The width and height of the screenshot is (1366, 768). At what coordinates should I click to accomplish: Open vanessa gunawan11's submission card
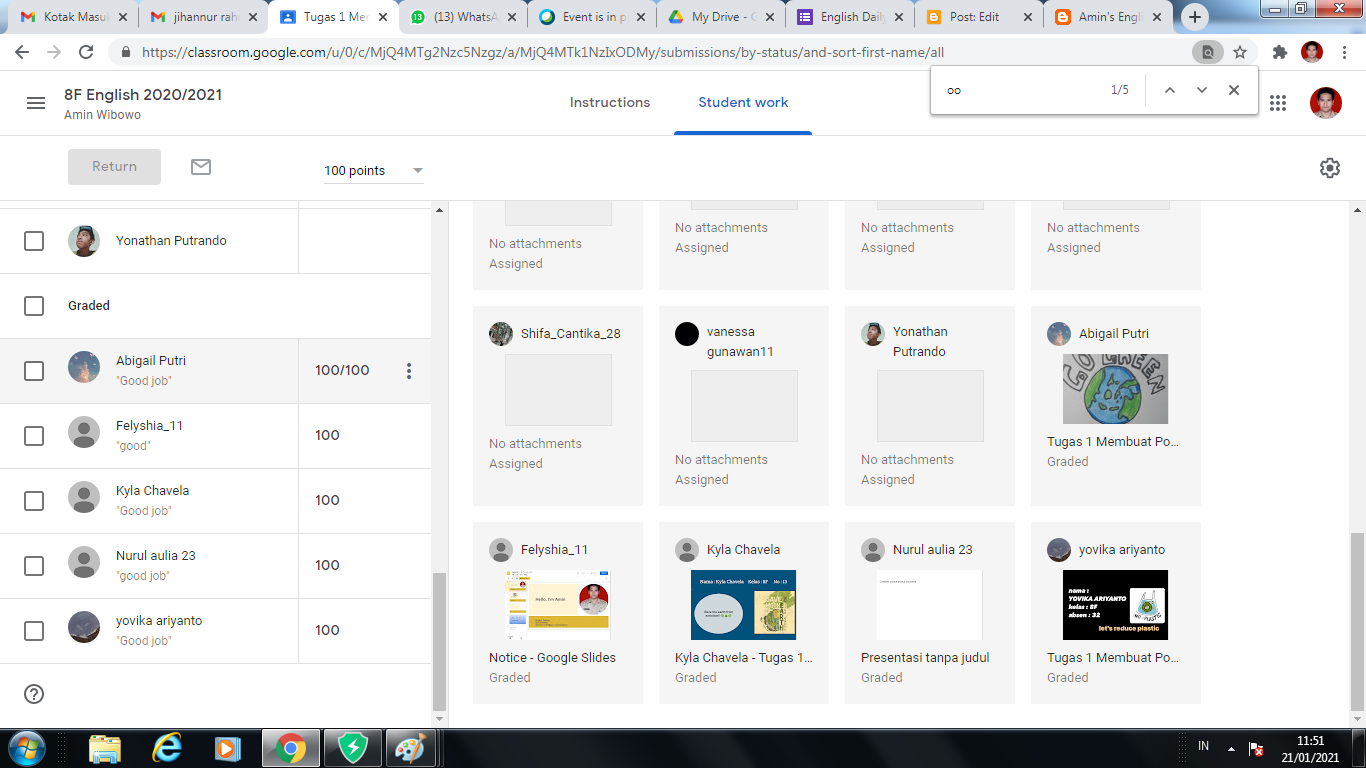click(744, 406)
